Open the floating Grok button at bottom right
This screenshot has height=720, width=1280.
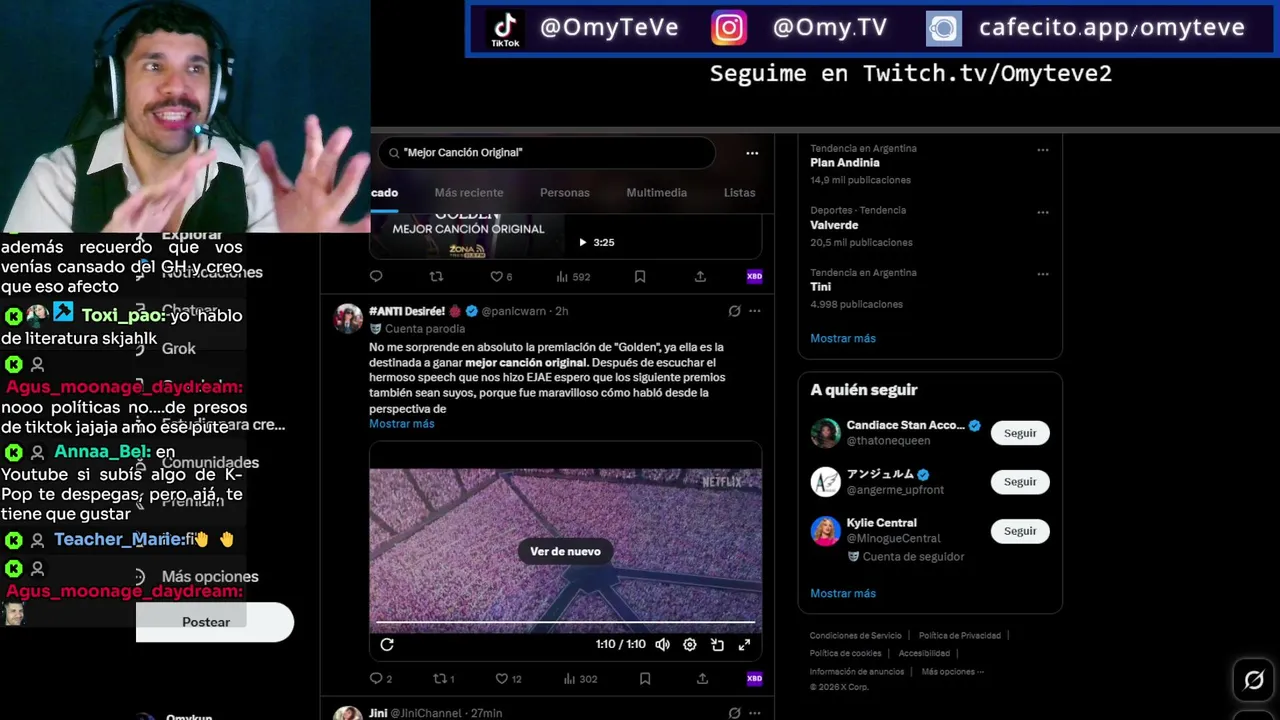(x=1253, y=681)
